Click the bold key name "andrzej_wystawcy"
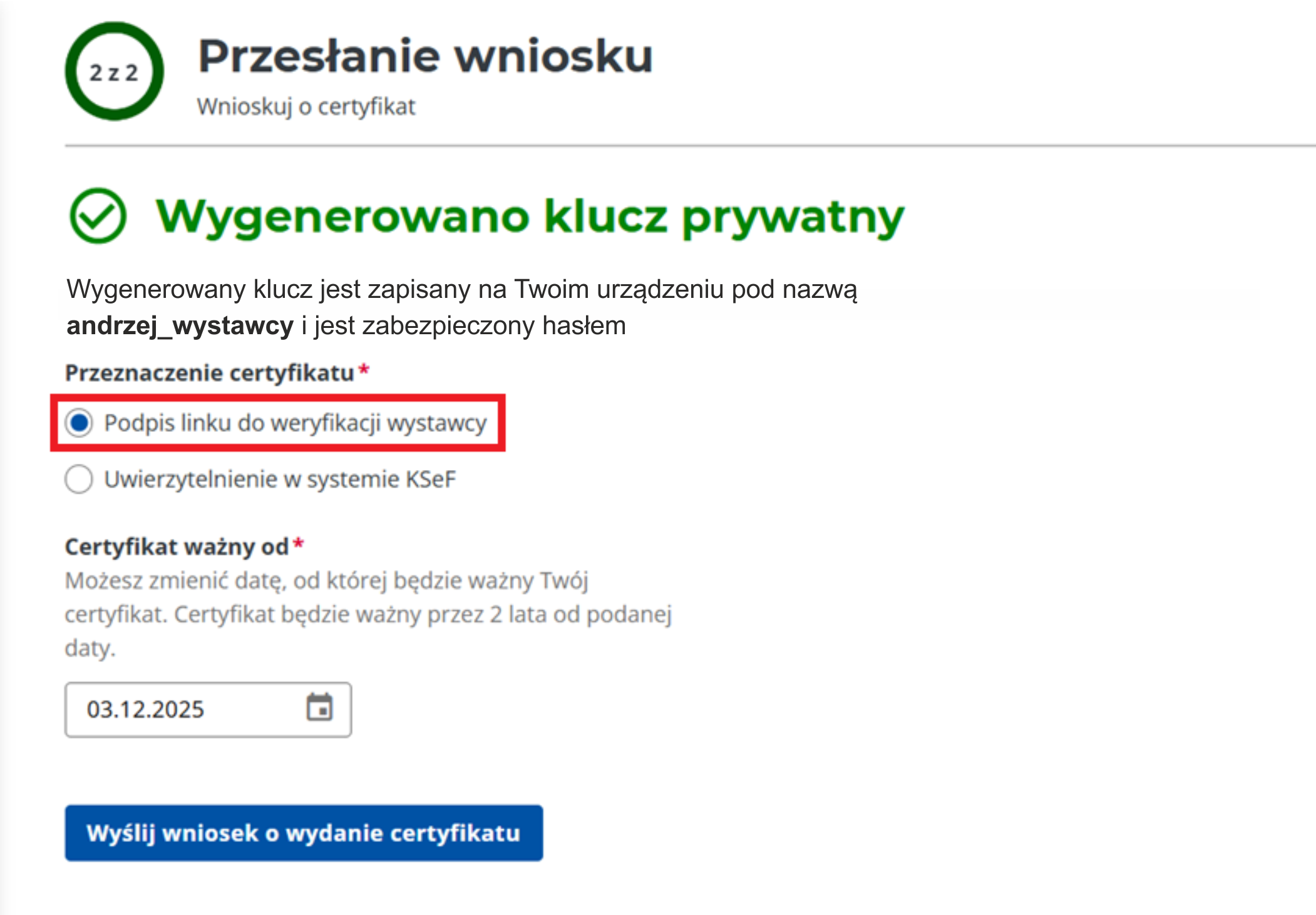The image size is (1316, 915). (x=180, y=326)
